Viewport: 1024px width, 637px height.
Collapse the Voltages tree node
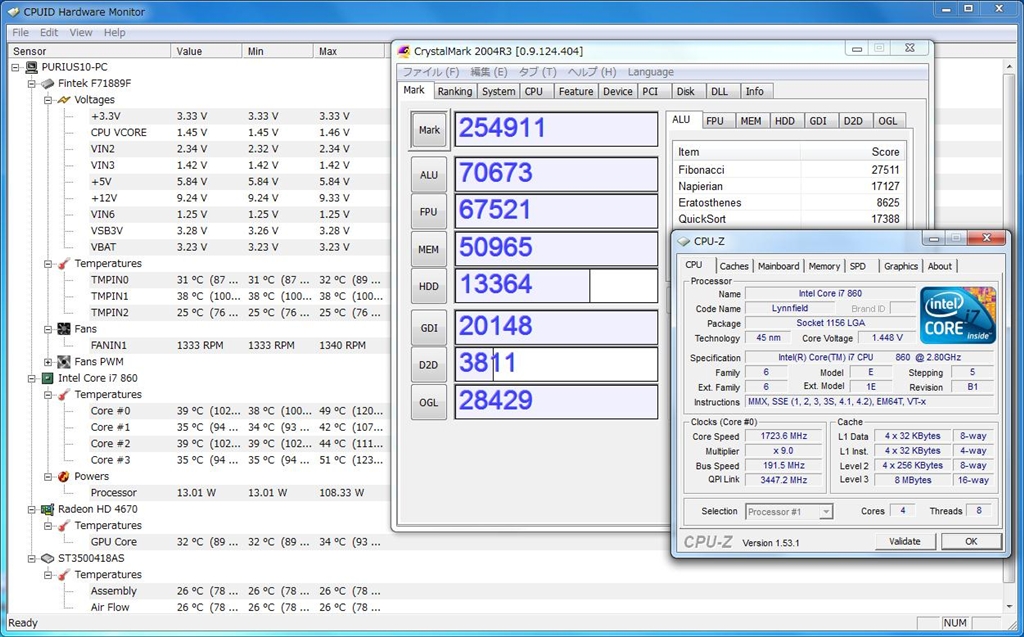(x=48, y=100)
